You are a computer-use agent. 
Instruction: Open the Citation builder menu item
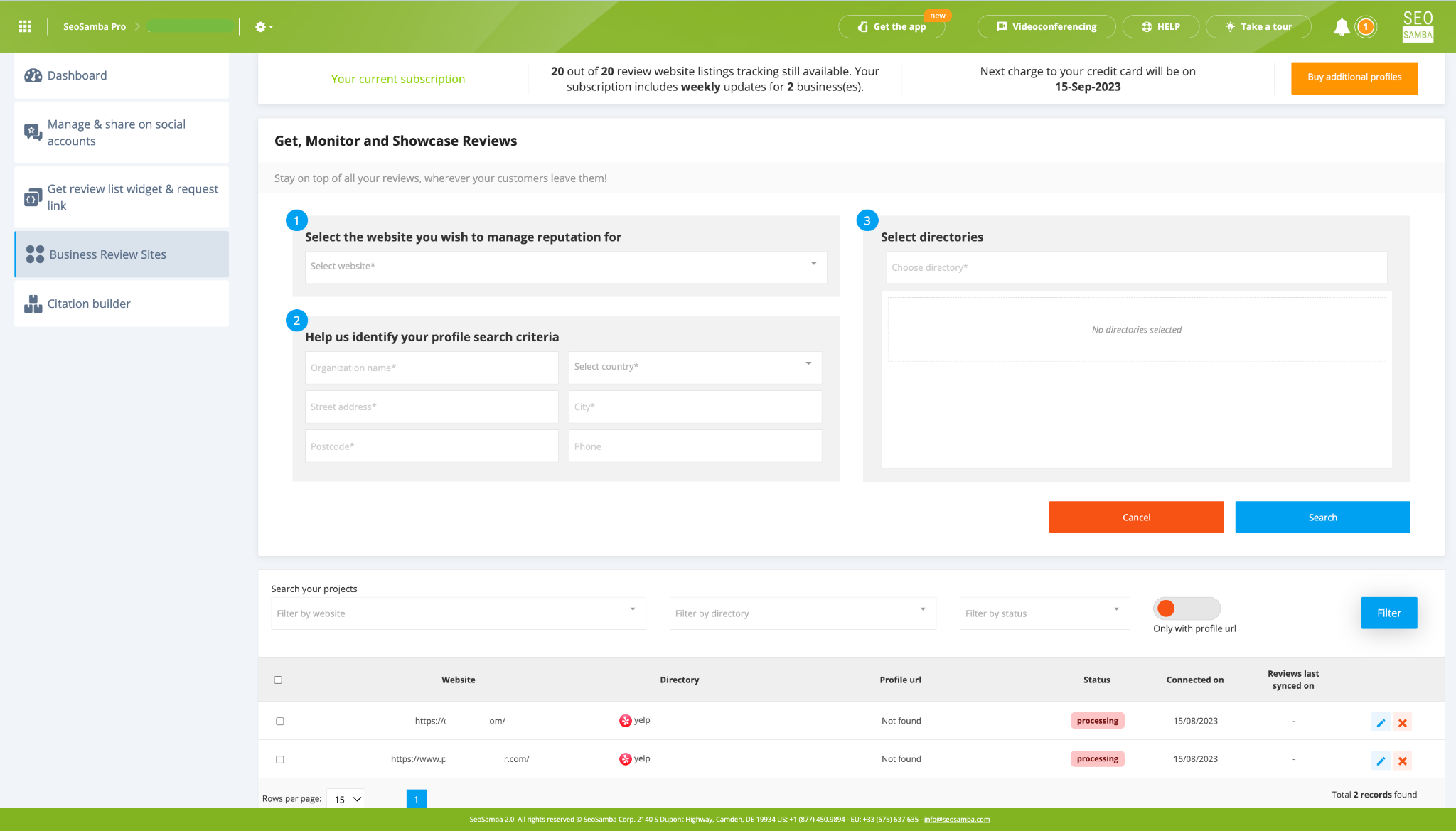(x=122, y=304)
